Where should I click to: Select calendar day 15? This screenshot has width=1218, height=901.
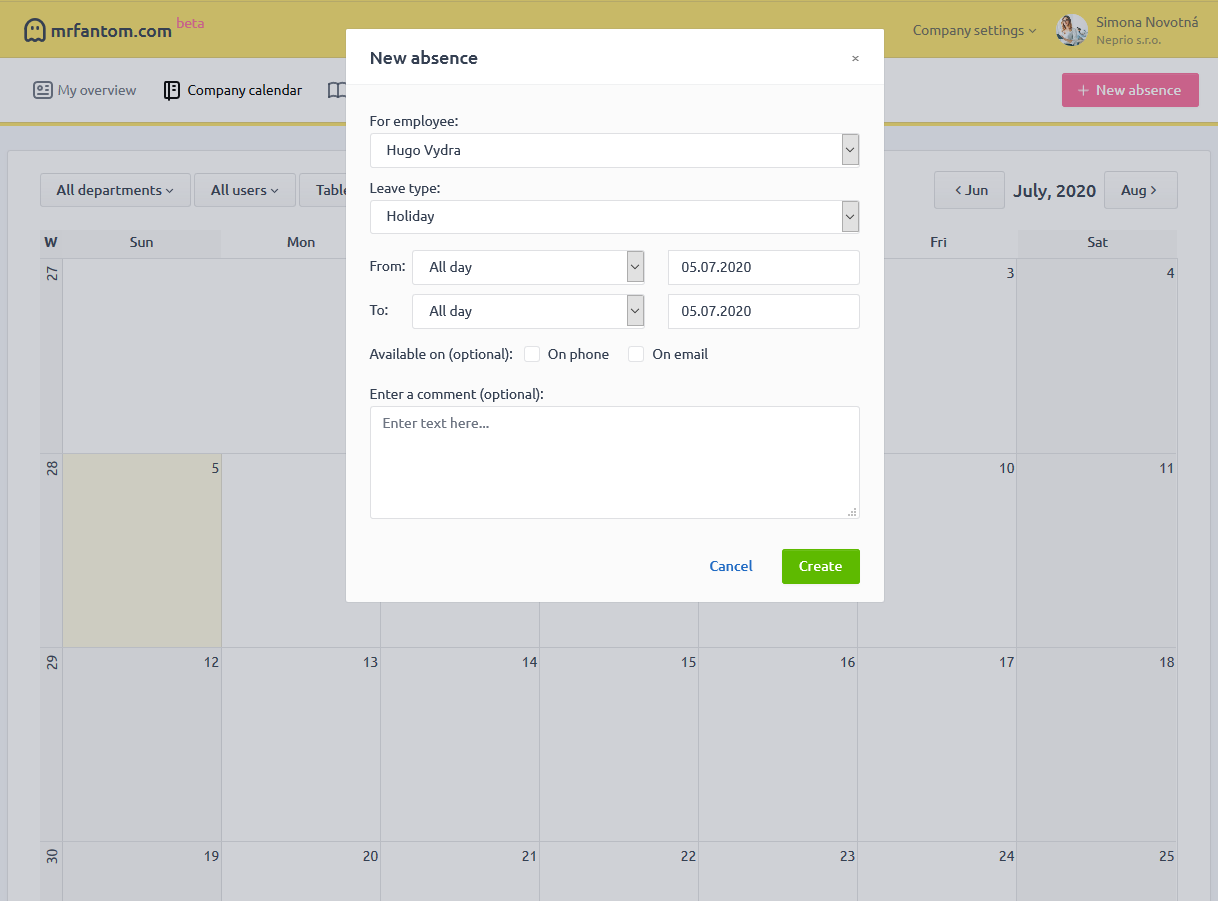coord(619,744)
